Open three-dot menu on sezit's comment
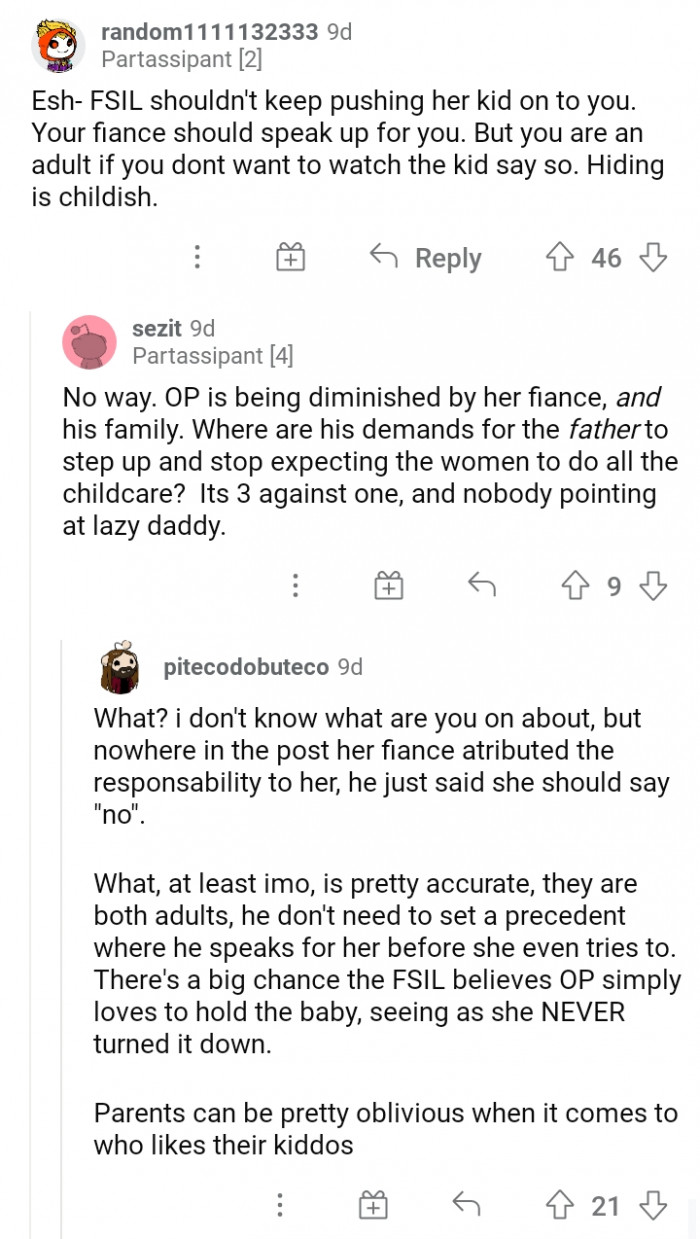Screen dimensions: 700x1239 point(295,585)
